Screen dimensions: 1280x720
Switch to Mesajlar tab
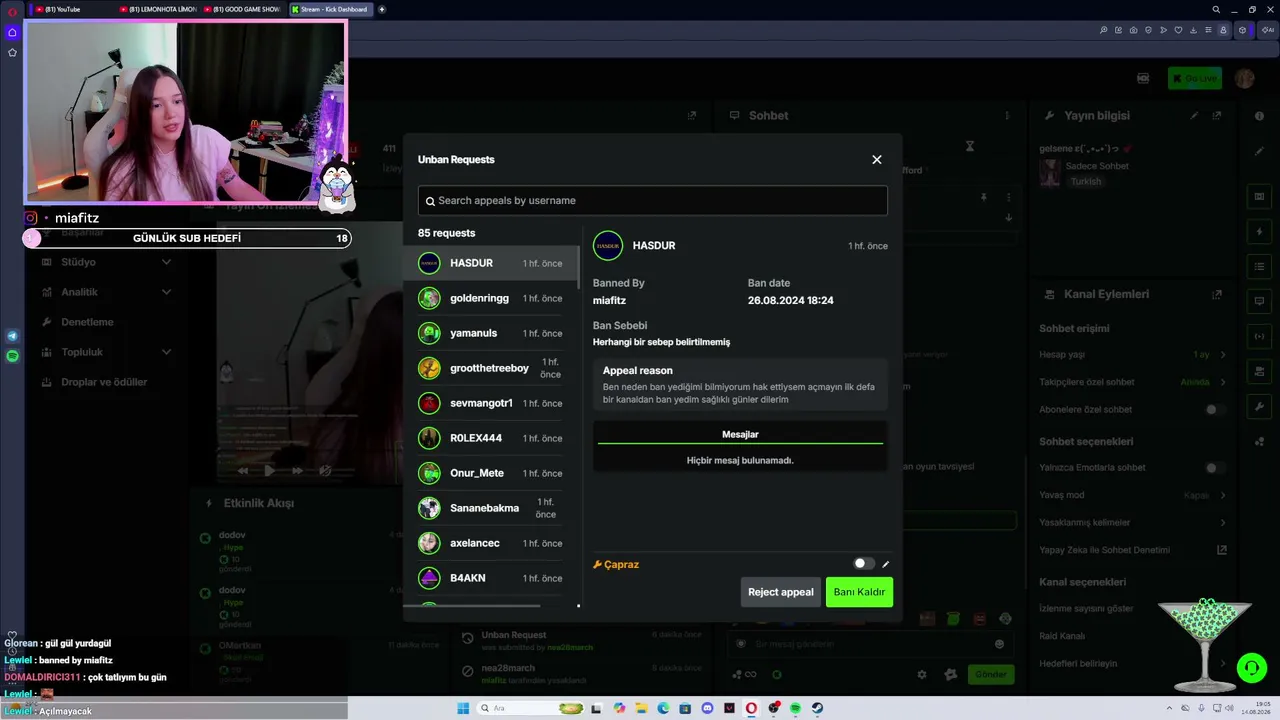[740, 434]
